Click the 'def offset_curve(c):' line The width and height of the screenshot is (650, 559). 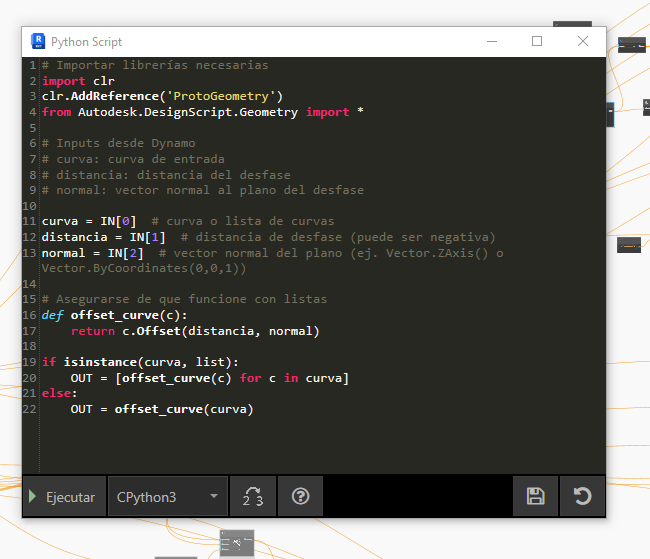pyautogui.click(x=114, y=315)
